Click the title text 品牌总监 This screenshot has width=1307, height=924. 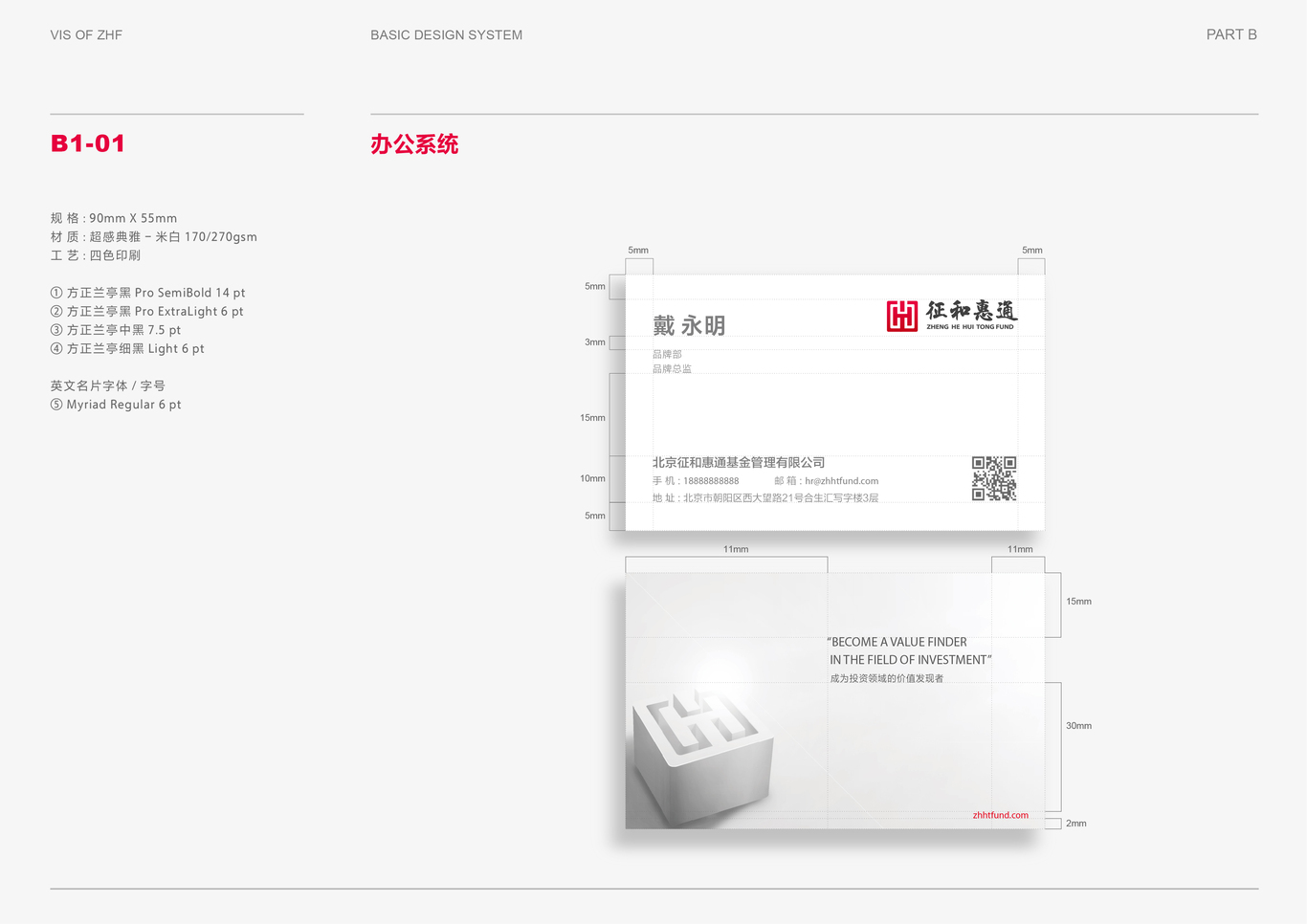672,368
